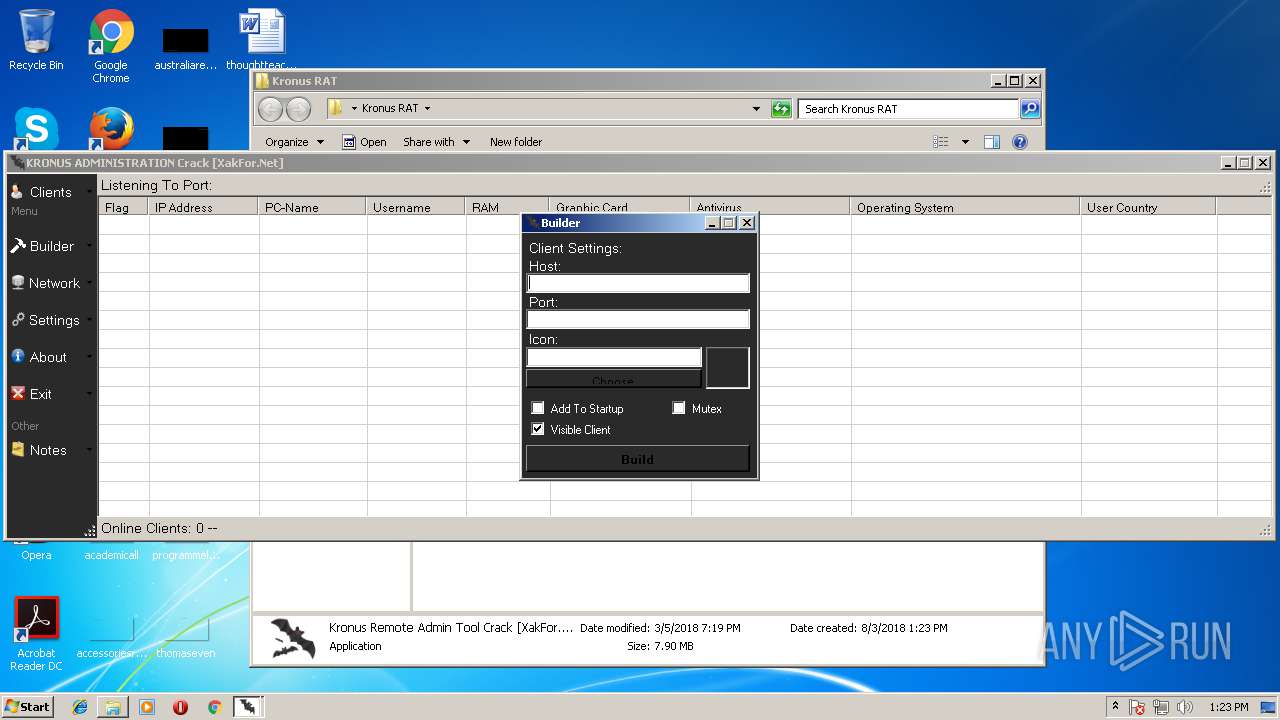Click the search magnifier in explorer window
Image resolution: width=1280 pixels, height=720 pixels.
click(x=1030, y=109)
